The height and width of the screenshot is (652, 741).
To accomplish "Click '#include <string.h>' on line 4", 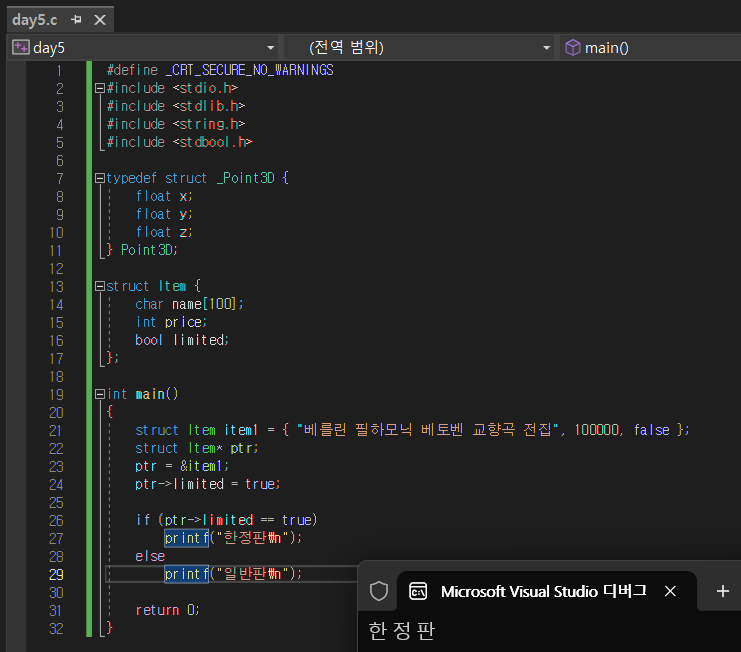I will [176, 124].
